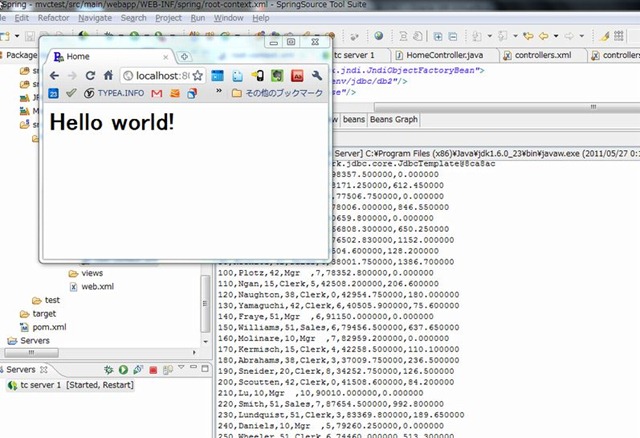Select tc server 1 in Servers view
This screenshot has height=438, width=640.
coord(60,385)
